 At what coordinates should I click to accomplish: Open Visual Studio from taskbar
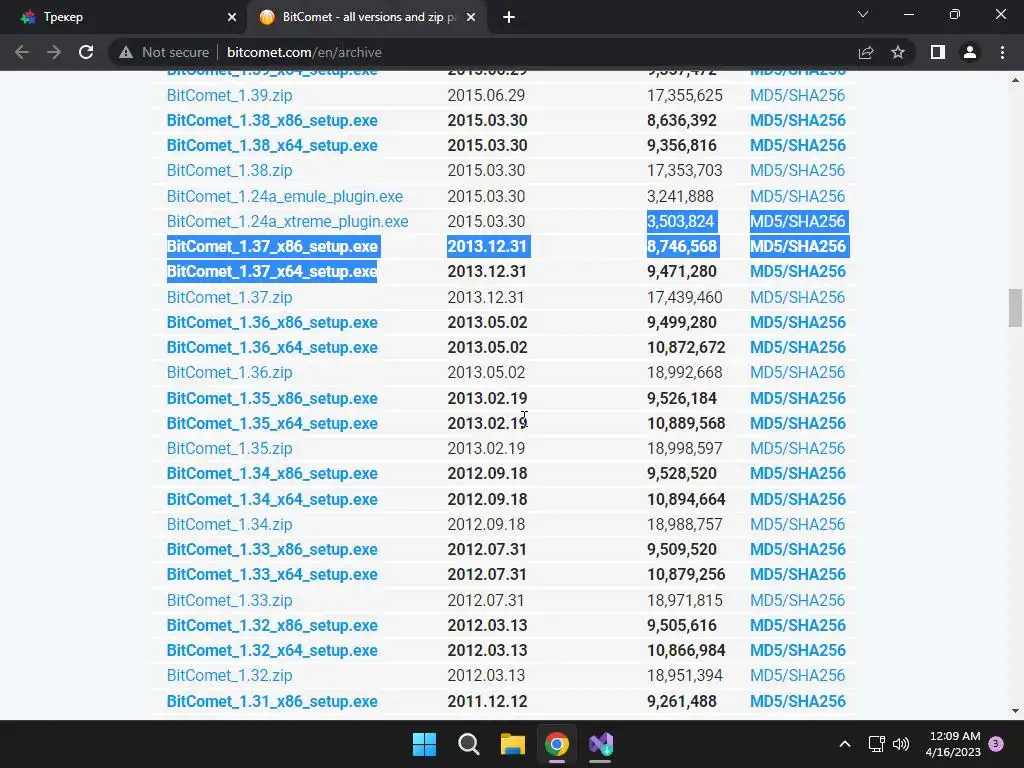(601, 744)
